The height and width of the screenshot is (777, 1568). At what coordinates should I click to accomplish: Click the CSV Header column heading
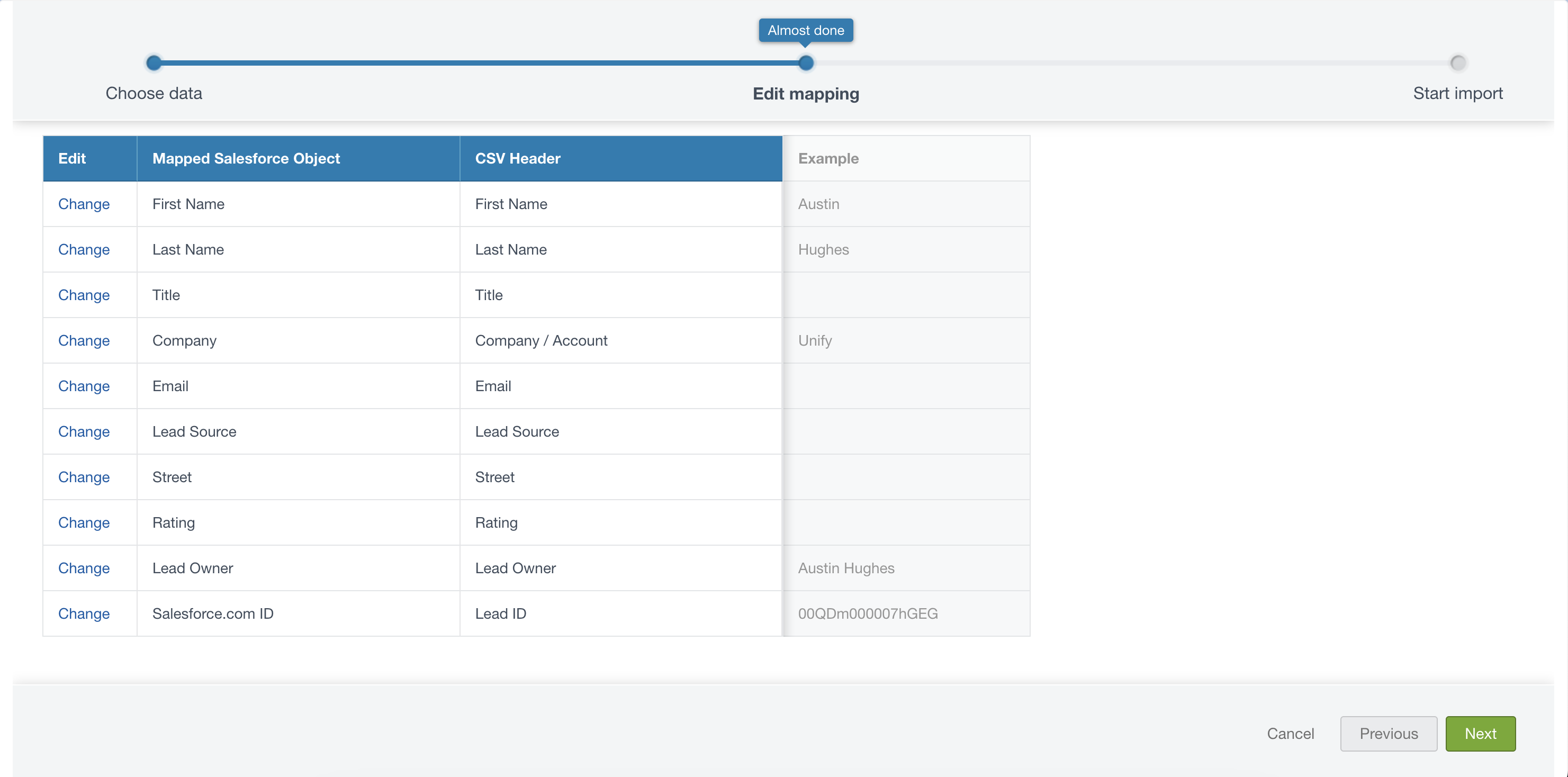pos(517,158)
